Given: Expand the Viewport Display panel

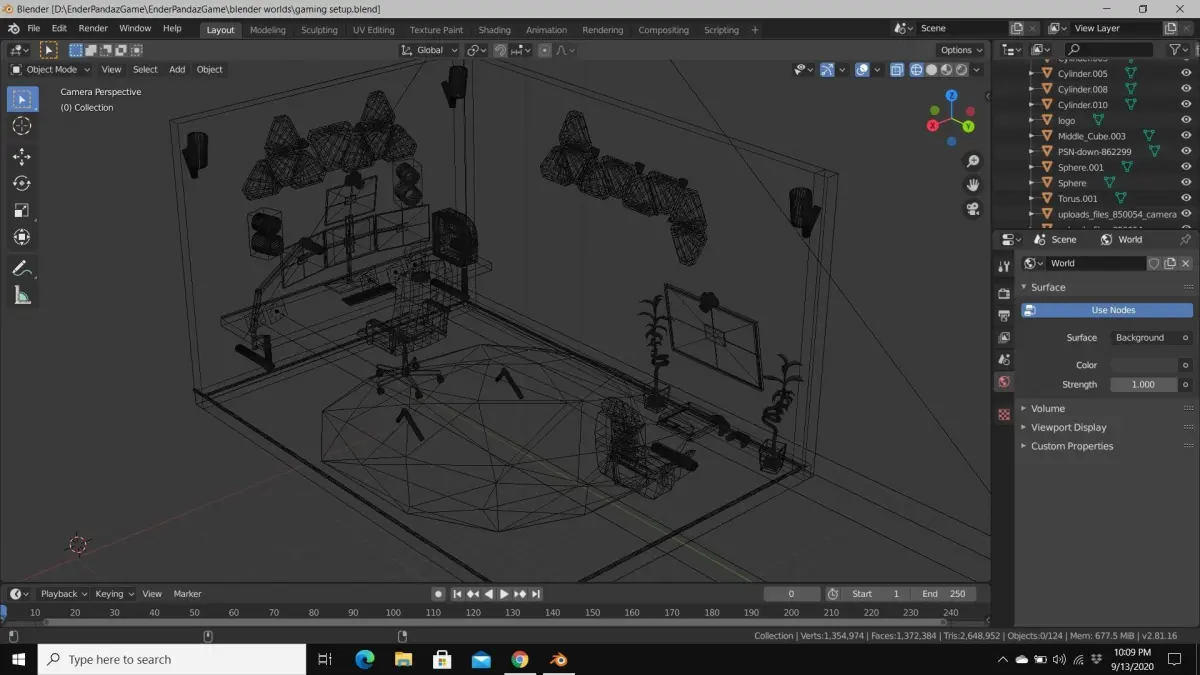Looking at the screenshot, I should point(1069,427).
